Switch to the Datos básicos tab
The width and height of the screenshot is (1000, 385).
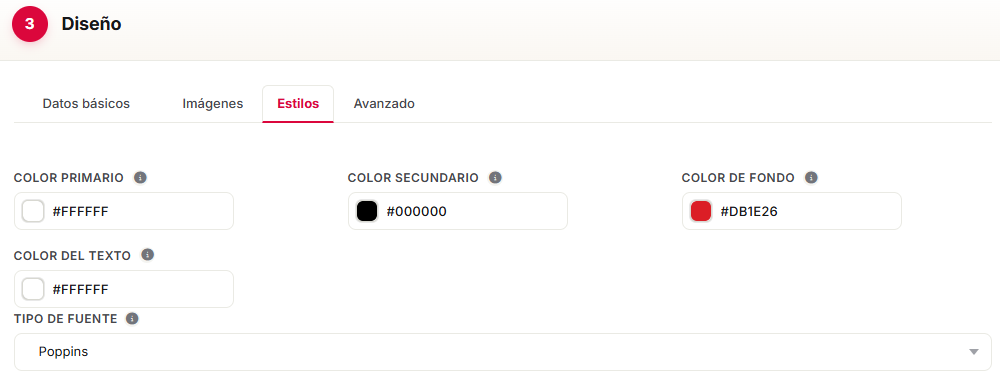(x=86, y=104)
